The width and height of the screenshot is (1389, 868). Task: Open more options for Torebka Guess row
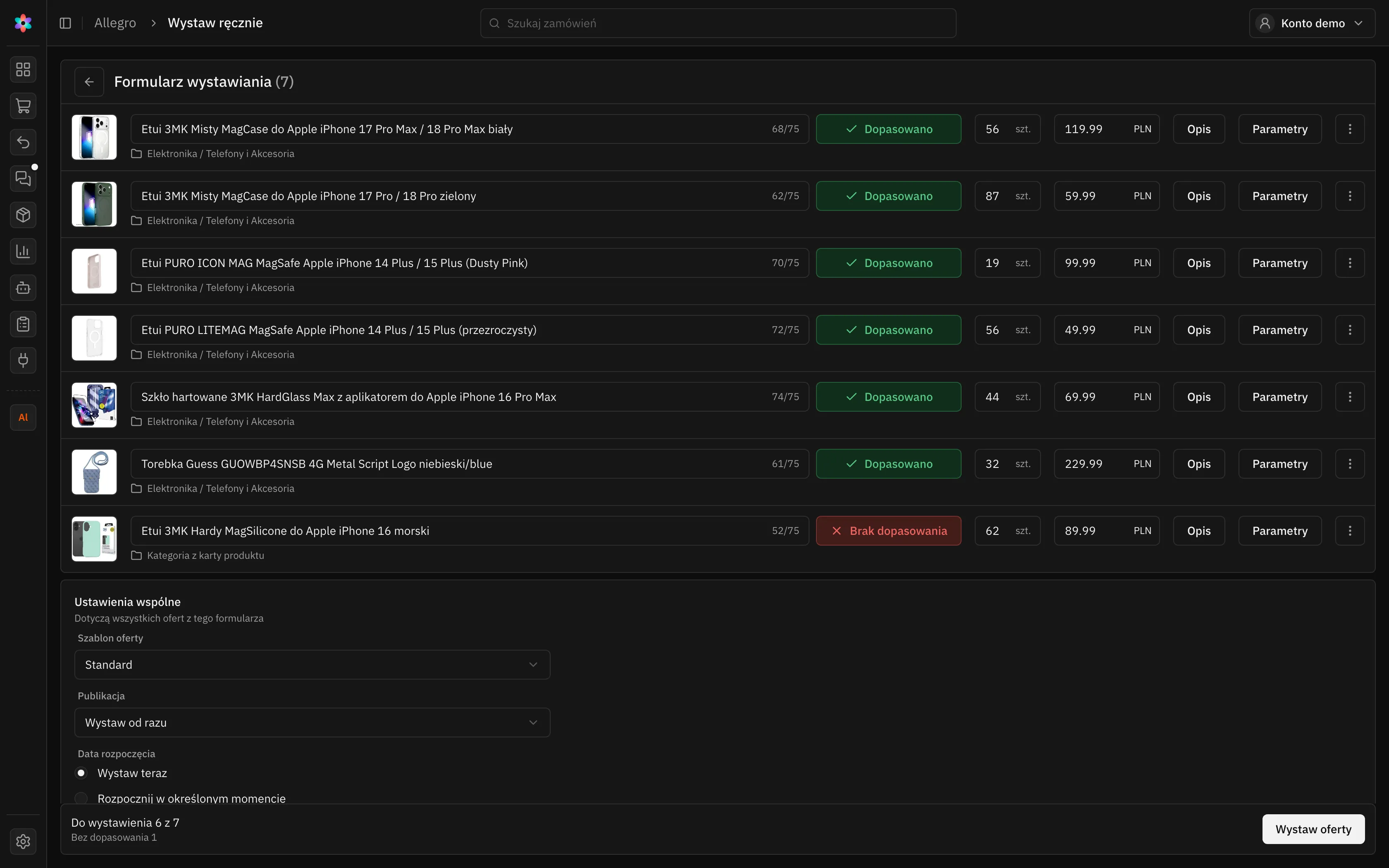tap(1350, 464)
